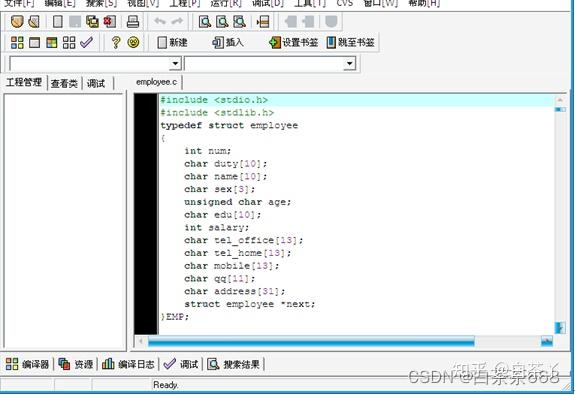Open About with the yellow smiley icon

pyautogui.click(x=133, y=42)
